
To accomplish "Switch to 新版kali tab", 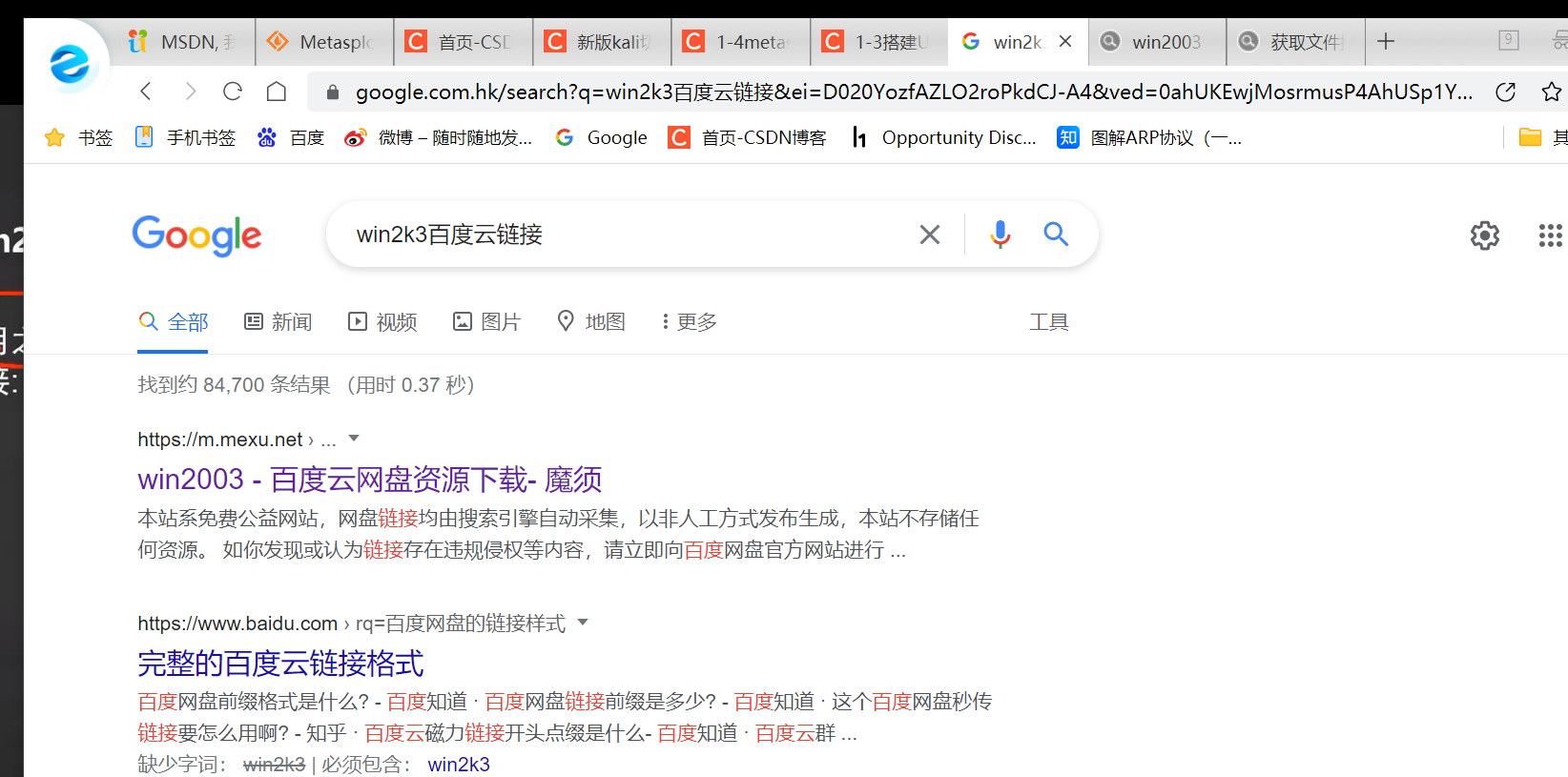I will (x=602, y=42).
